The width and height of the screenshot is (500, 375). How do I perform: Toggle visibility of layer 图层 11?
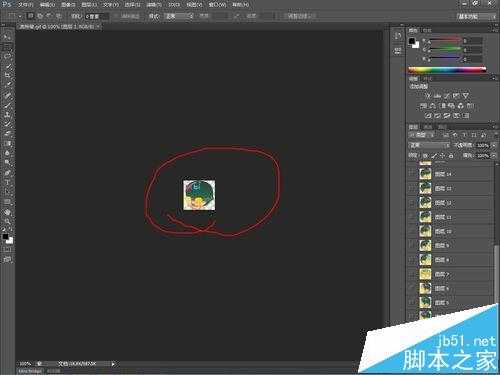[x=412, y=217]
